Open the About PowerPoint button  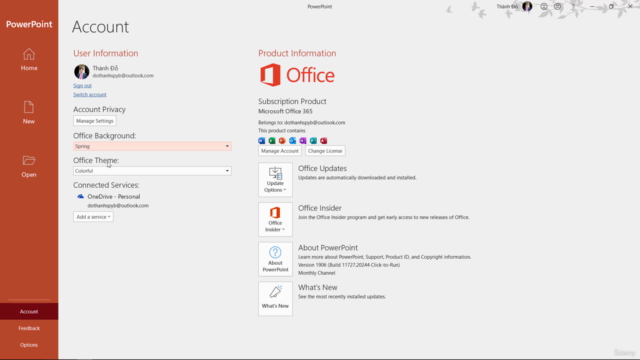tap(275, 259)
